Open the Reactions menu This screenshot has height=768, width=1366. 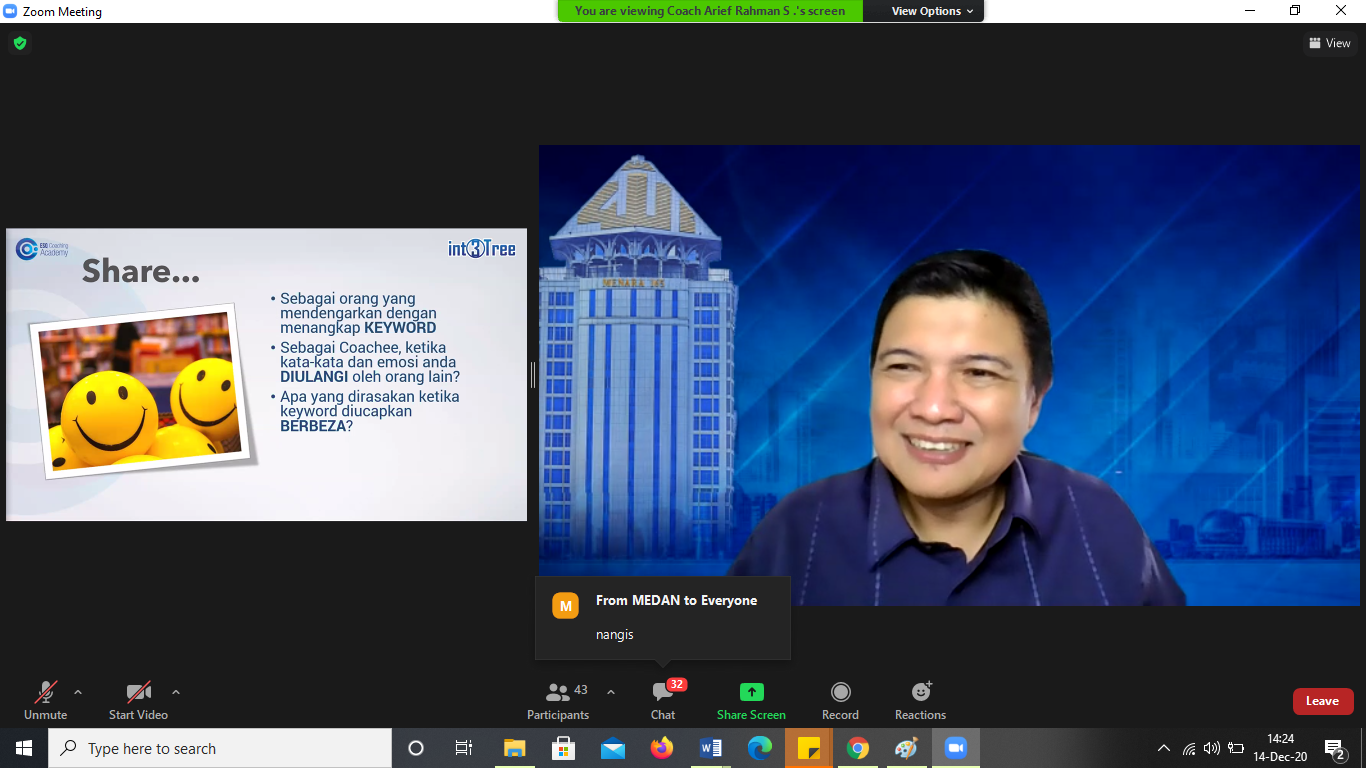pyautogui.click(x=920, y=700)
